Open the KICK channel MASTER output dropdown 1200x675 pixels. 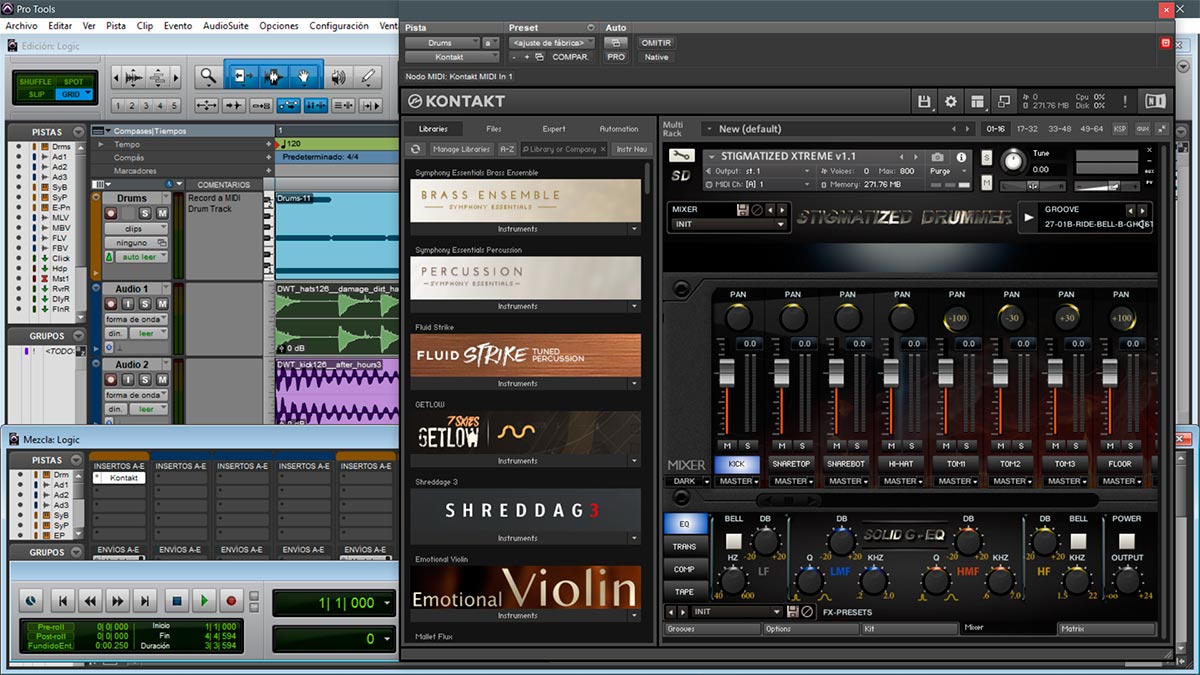tap(736, 481)
